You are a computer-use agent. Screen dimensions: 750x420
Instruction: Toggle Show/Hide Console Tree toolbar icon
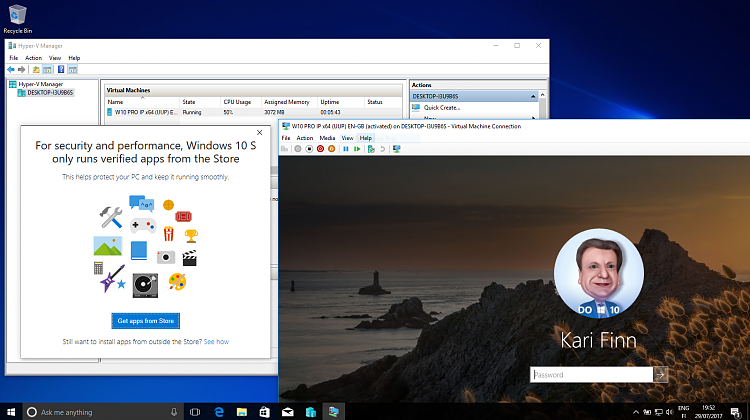click(x=47, y=70)
